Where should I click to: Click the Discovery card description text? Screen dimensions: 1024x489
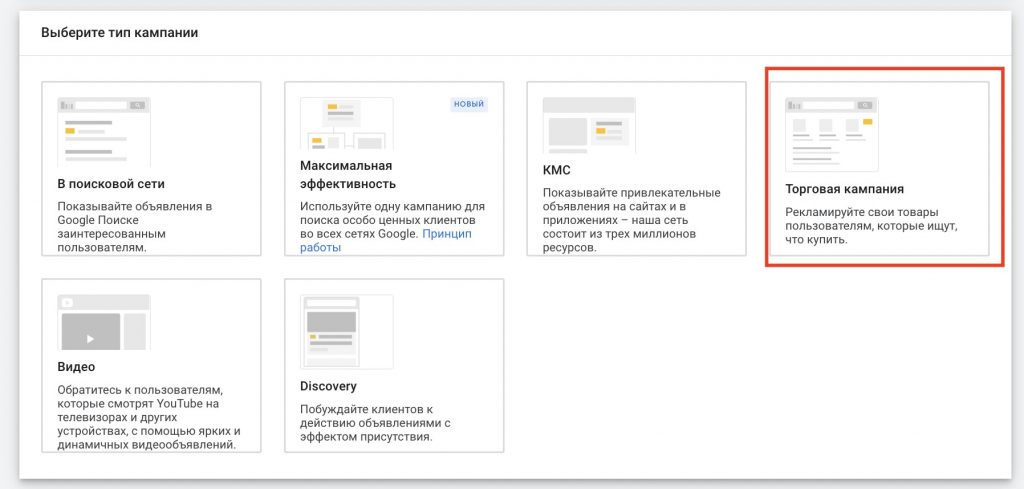(x=376, y=423)
